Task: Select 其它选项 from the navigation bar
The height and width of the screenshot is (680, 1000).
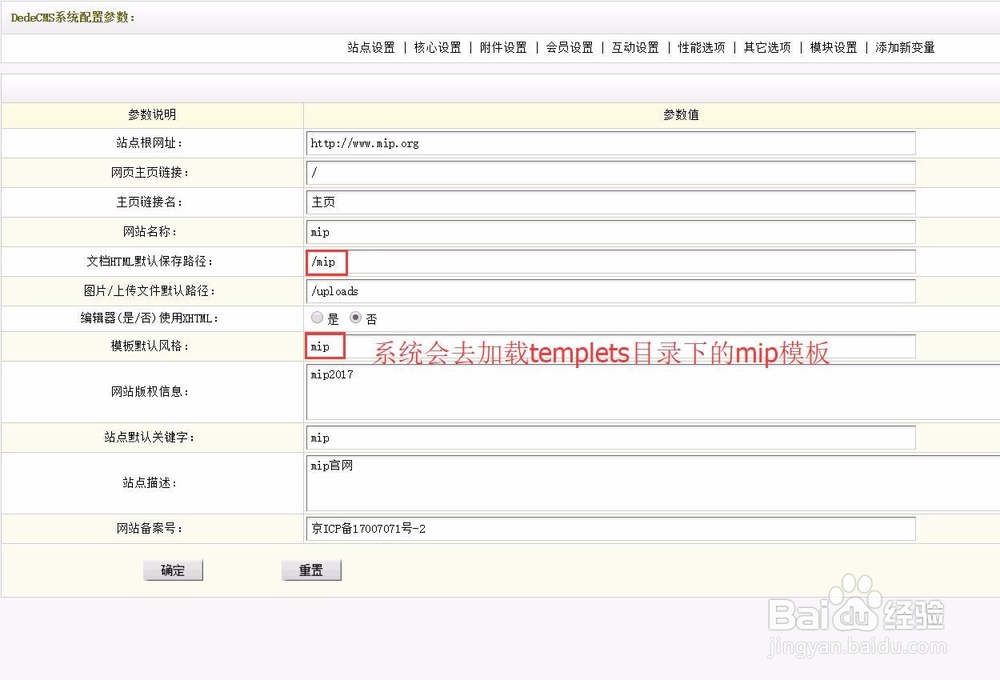Action: coord(766,47)
